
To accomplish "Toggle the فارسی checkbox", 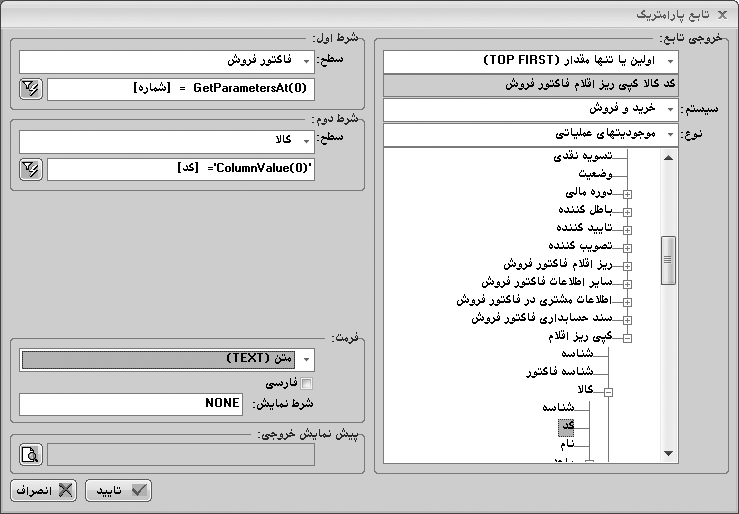I will coord(307,384).
